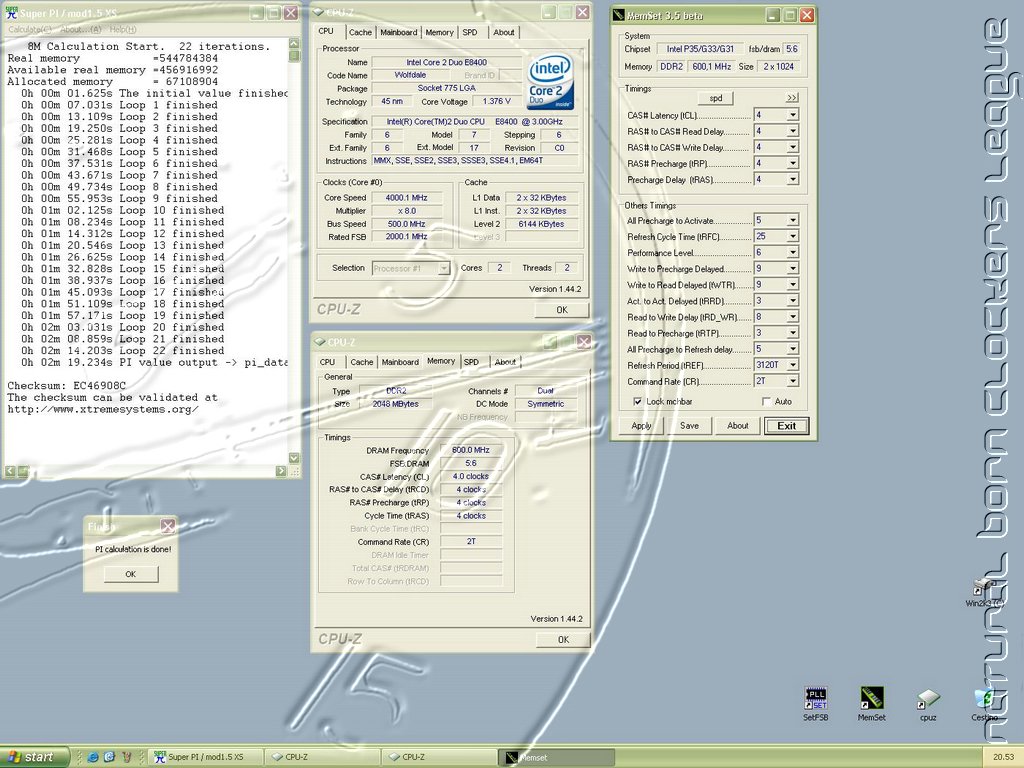The height and width of the screenshot is (768, 1024).
Task: Click the Windows Start button
Action: (x=34, y=757)
